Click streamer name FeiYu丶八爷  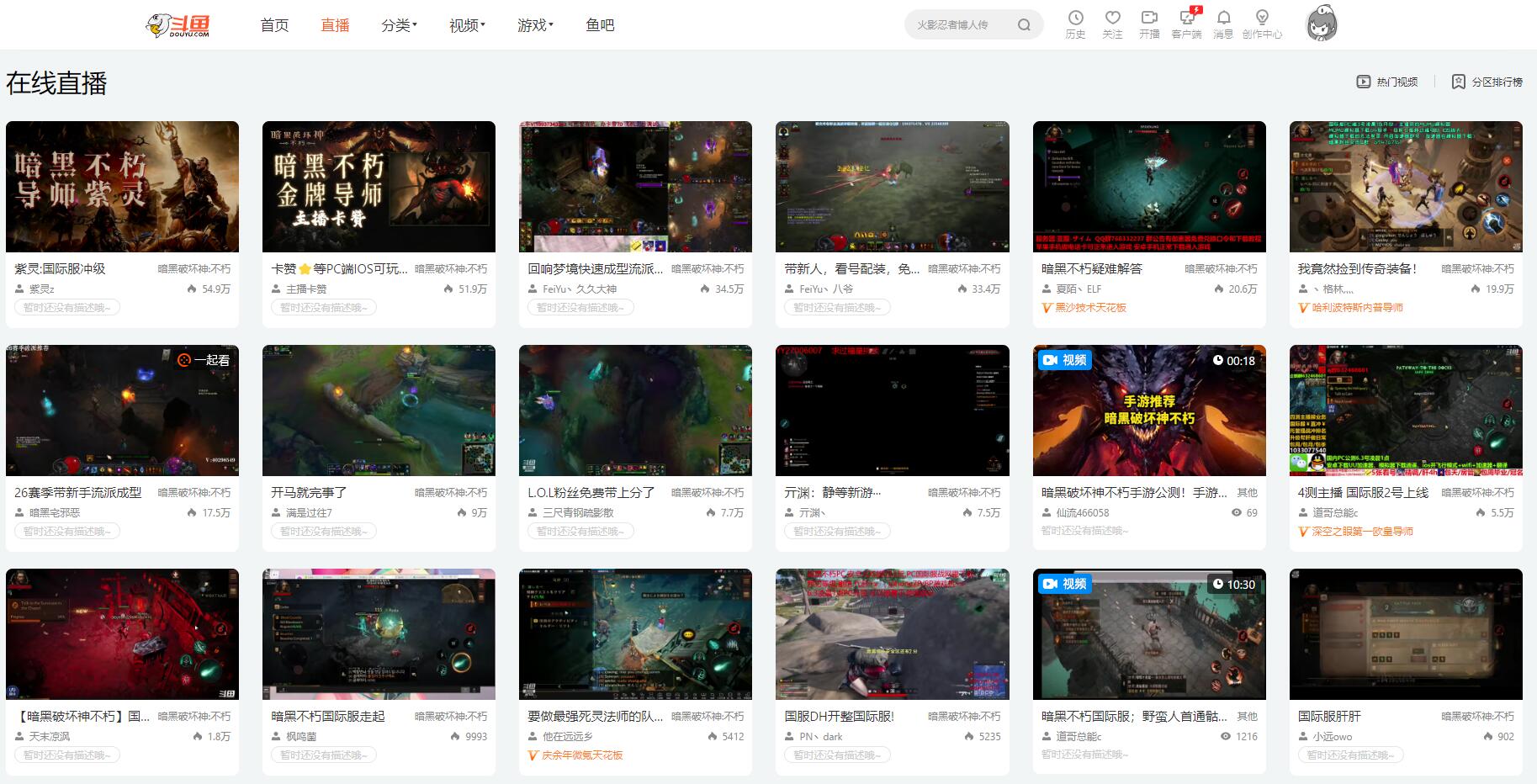pyautogui.click(x=826, y=289)
